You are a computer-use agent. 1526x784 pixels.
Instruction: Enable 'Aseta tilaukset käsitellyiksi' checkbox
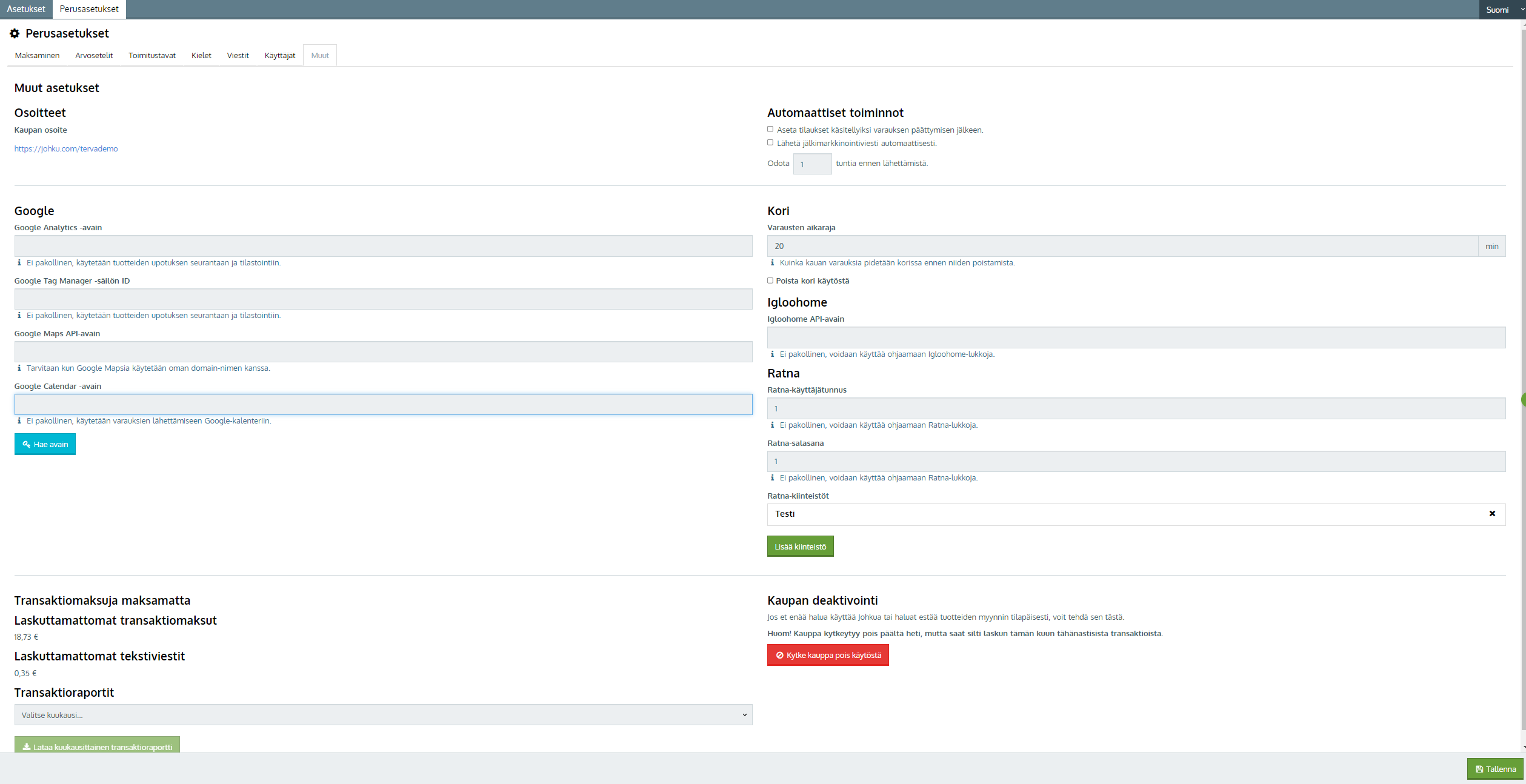click(x=770, y=129)
